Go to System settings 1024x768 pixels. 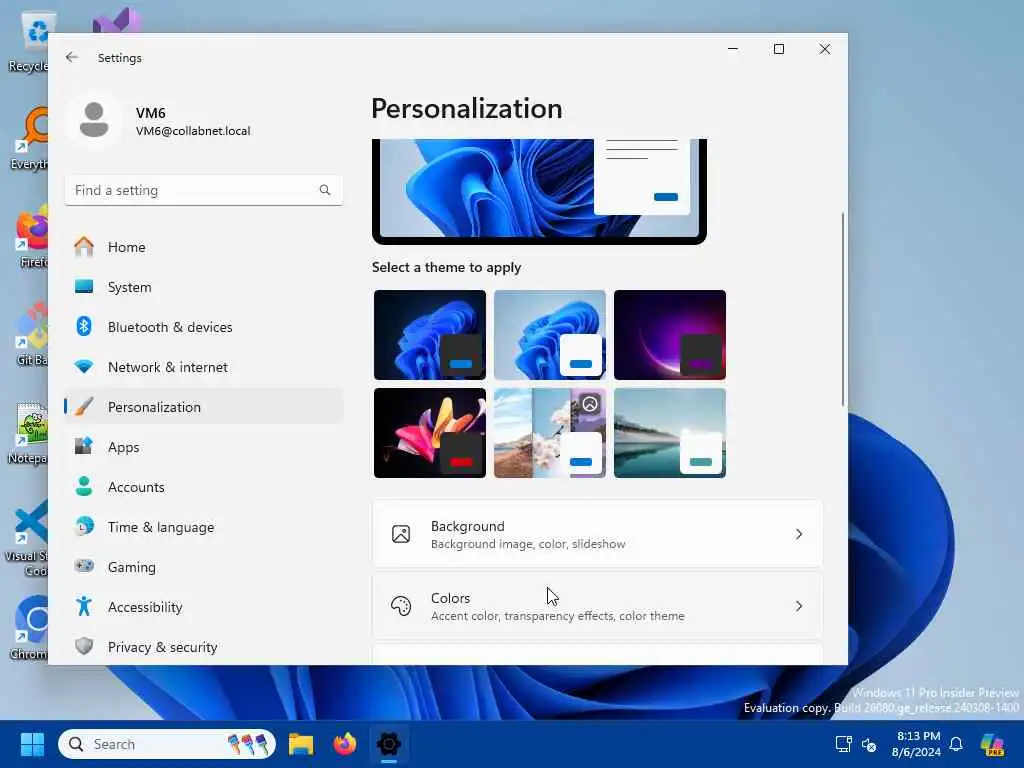(x=204, y=287)
